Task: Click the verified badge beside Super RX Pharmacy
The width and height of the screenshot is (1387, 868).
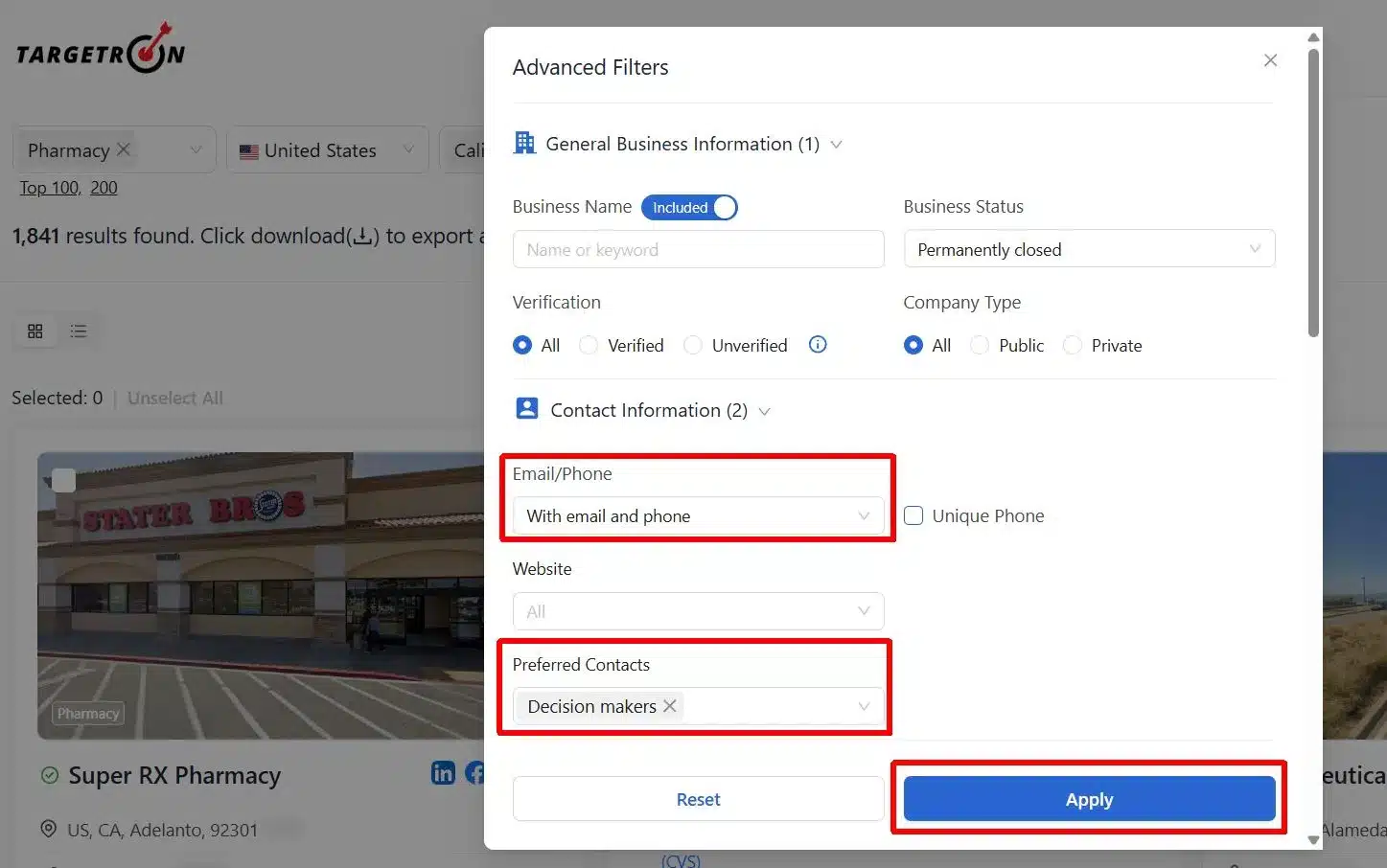Action: coord(50,775)
